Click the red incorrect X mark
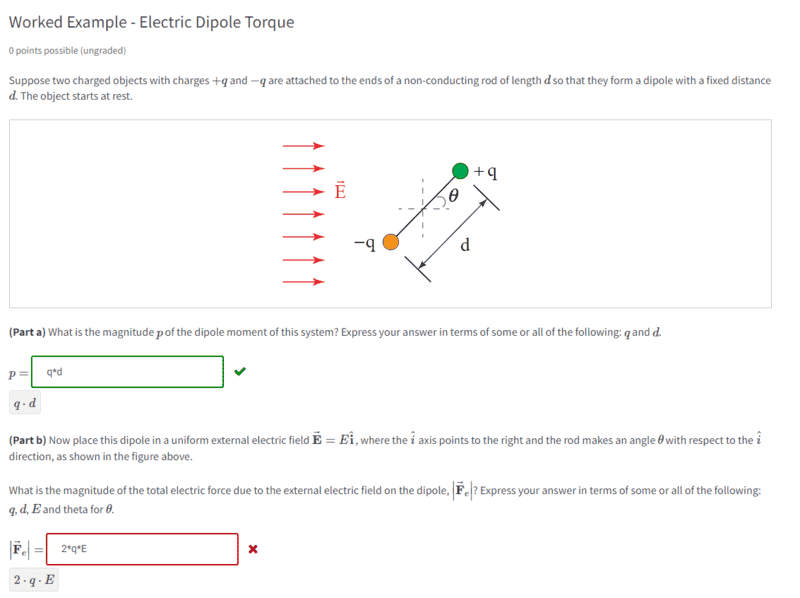Screen dimensions: 800x598 point(253,549)
